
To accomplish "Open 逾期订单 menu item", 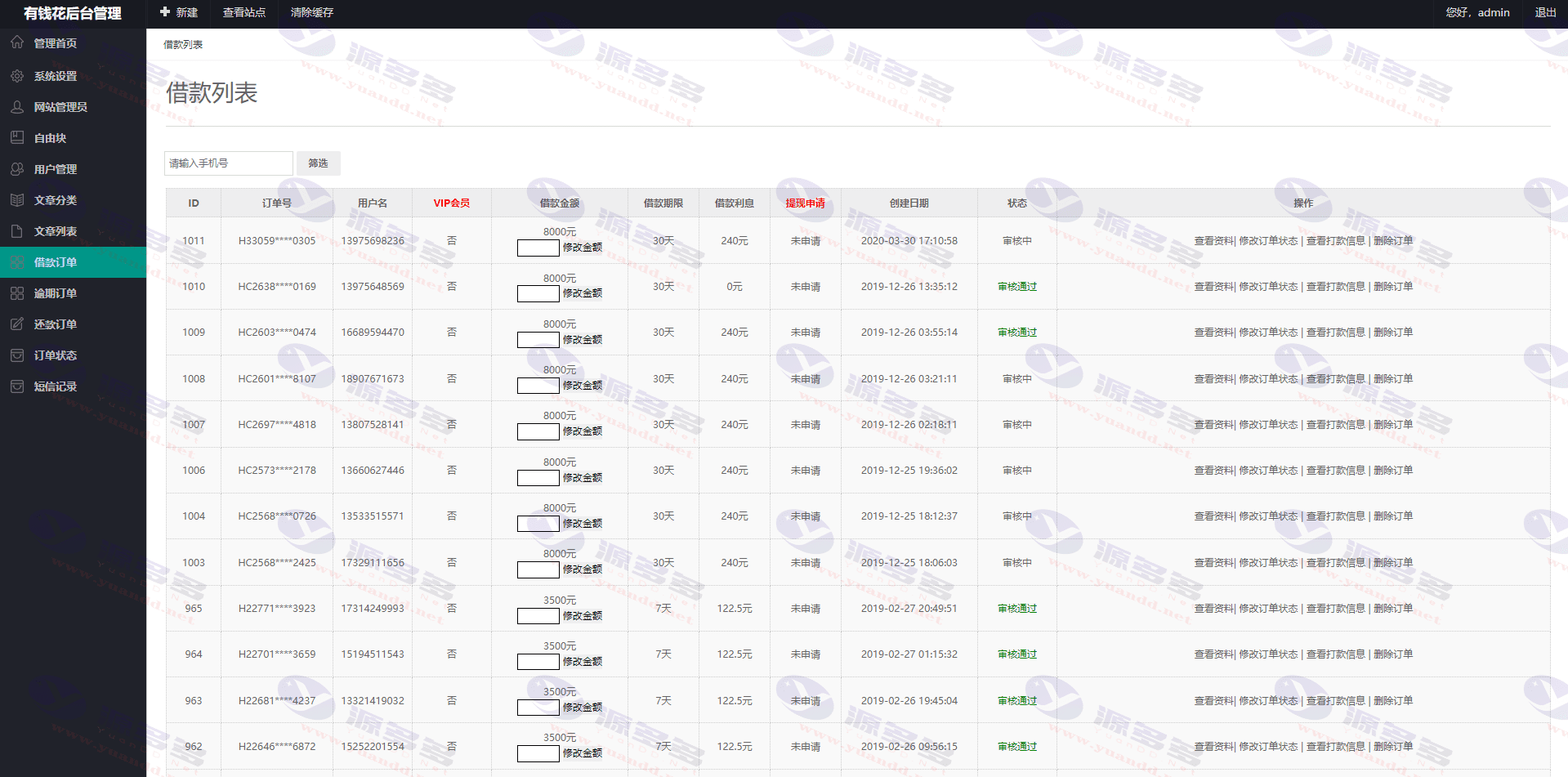I will pos(56,293).
